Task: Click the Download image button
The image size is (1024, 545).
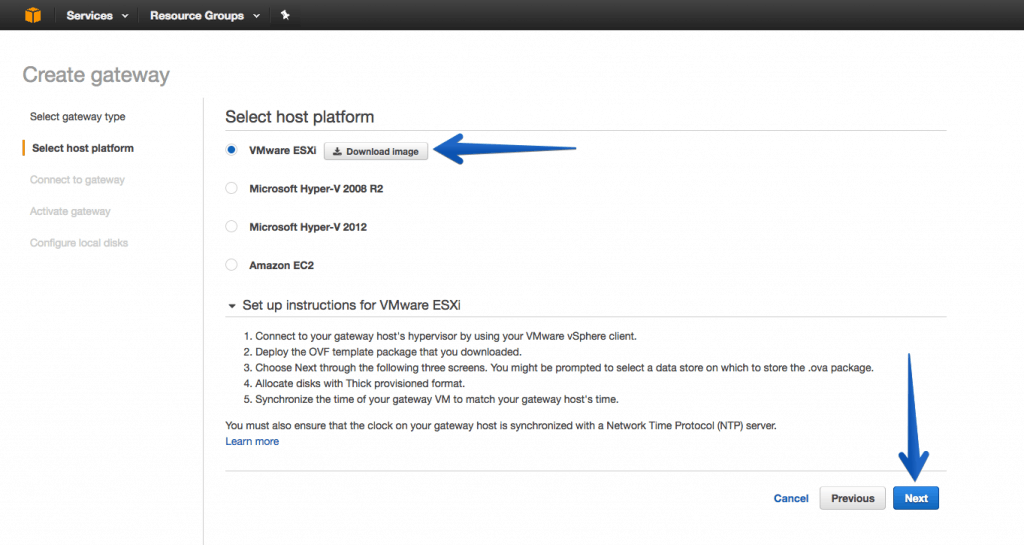Action: point(376,151)
